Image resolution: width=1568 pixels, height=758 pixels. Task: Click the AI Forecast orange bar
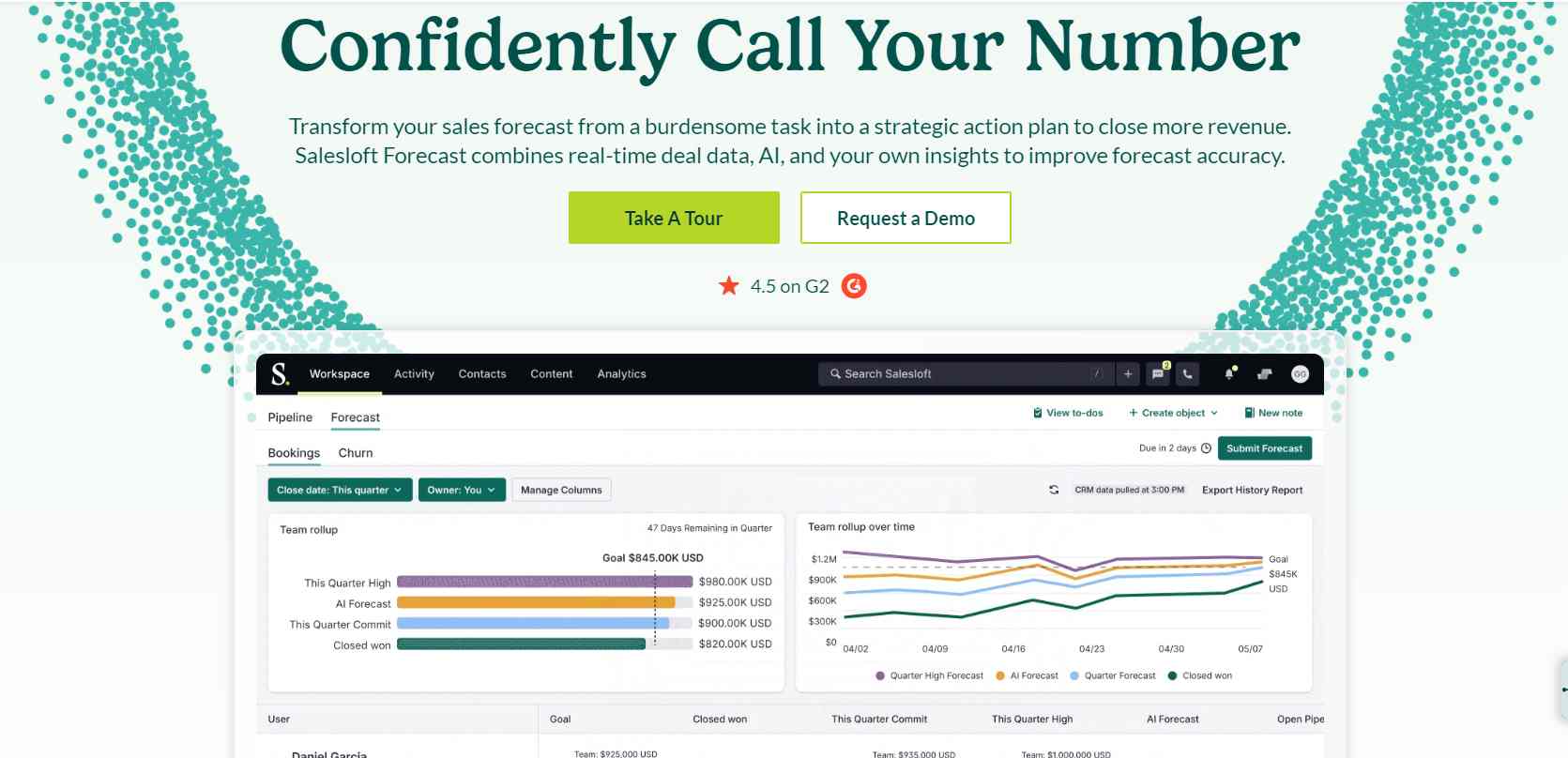click(536, 602)
